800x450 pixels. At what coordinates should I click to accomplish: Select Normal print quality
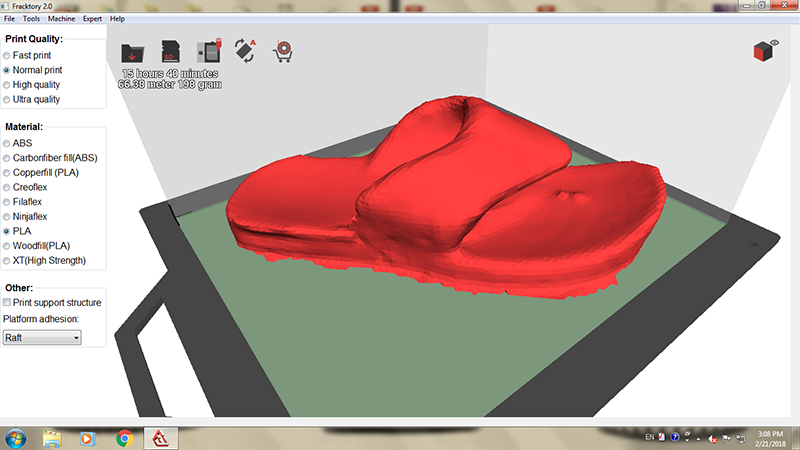(33, 70)
